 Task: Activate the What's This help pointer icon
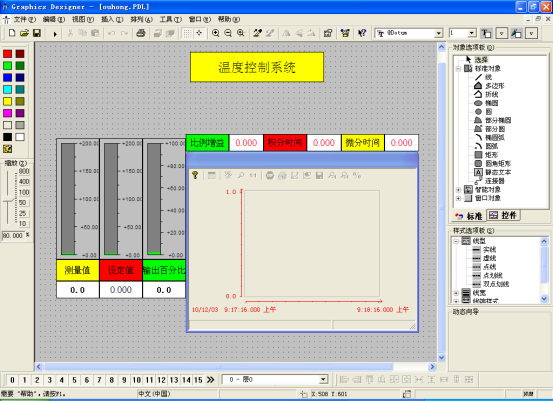pyautogui.click(x=362, y=33)
